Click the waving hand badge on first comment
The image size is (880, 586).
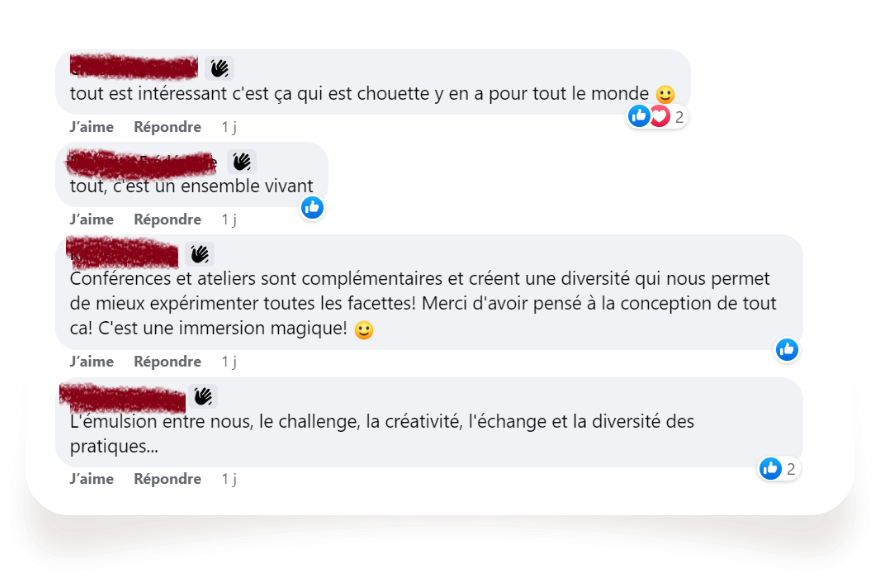coord(219,68)
